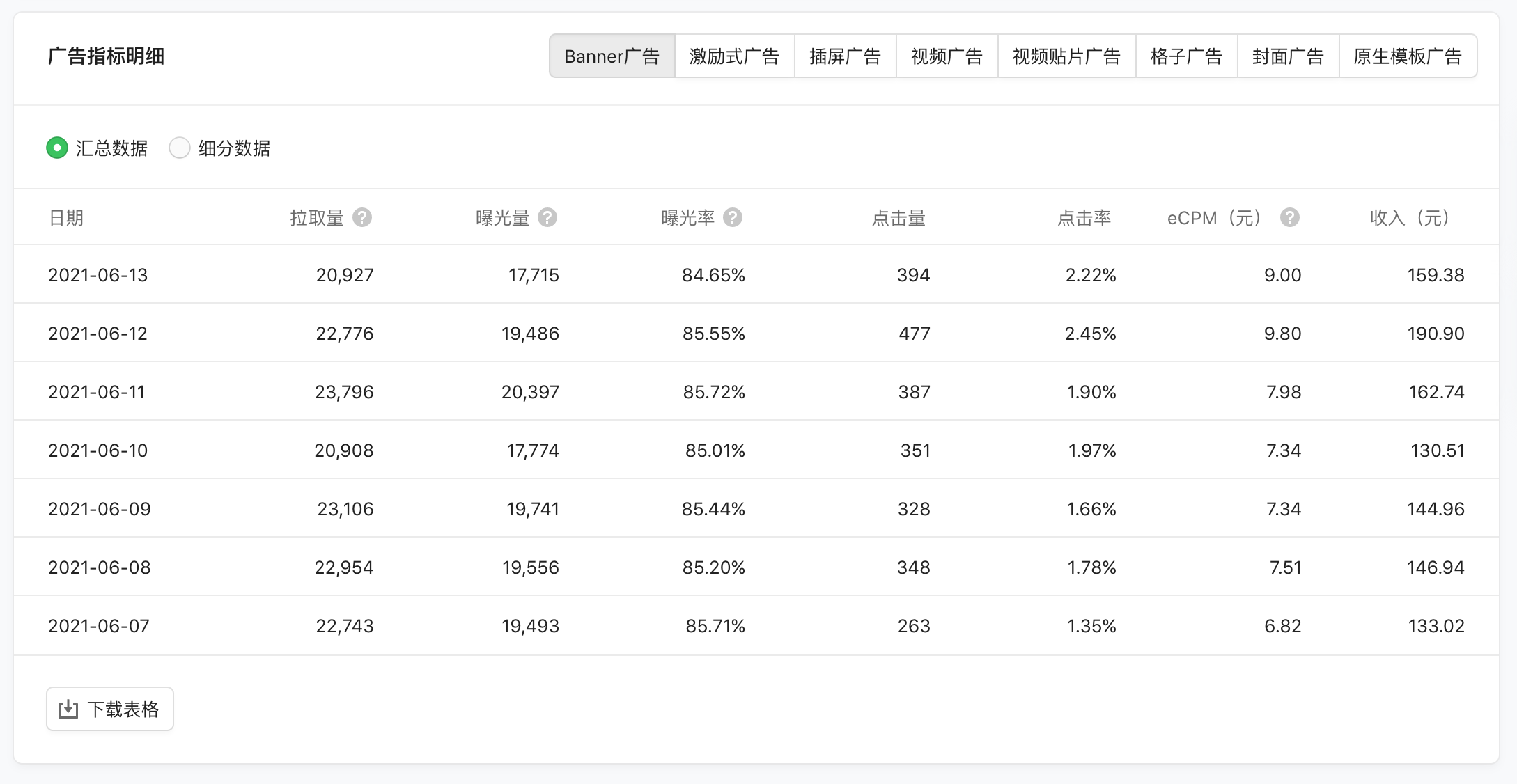Select the 视频贴片广告 tab
Screen dimensions: 1517x784
1066,56
